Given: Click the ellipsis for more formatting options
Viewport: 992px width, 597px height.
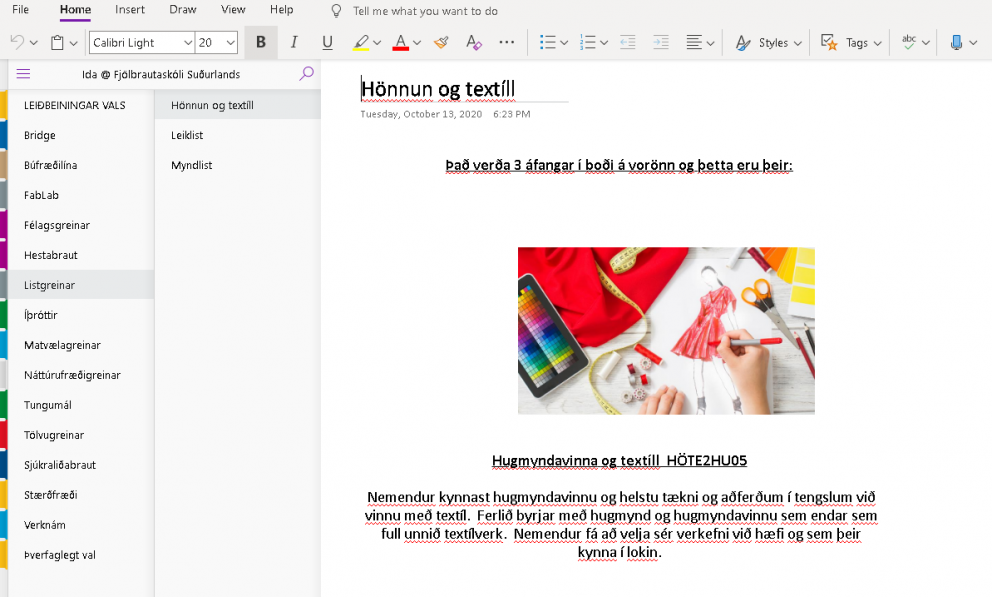Looking at the screenshot, I should click(506, 44).
